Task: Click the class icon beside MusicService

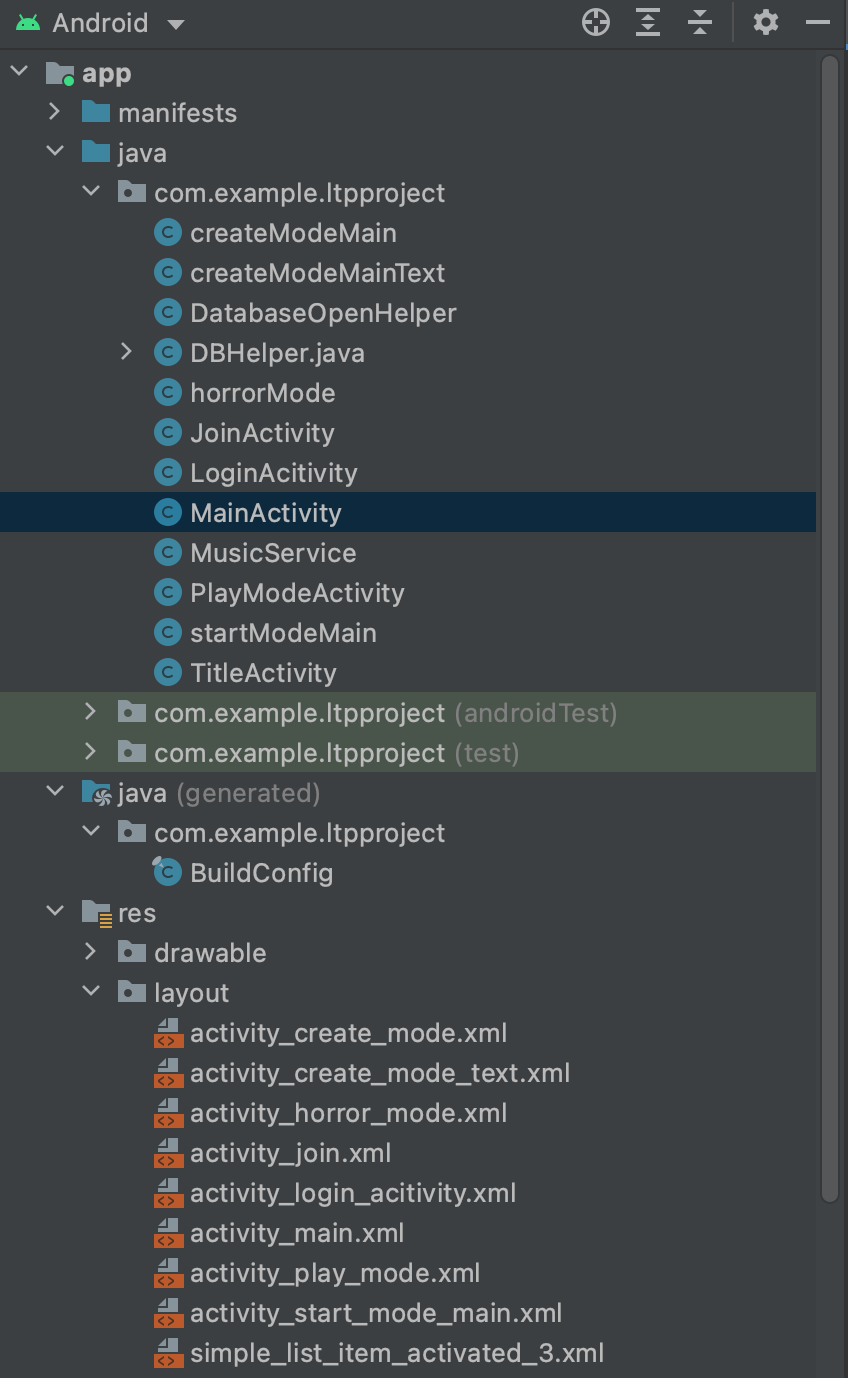Action: pos(167,552)
